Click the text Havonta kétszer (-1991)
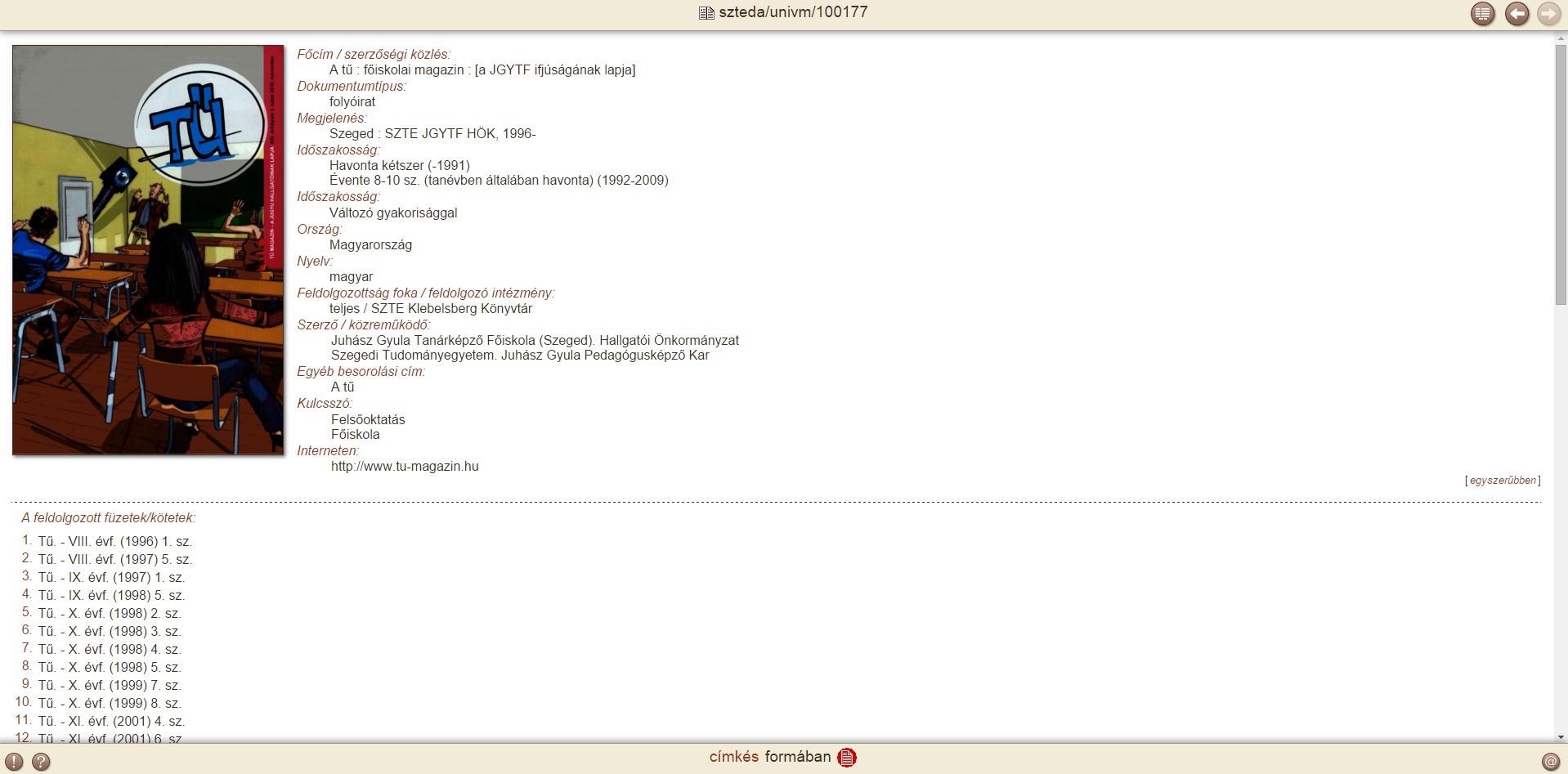 400,166
